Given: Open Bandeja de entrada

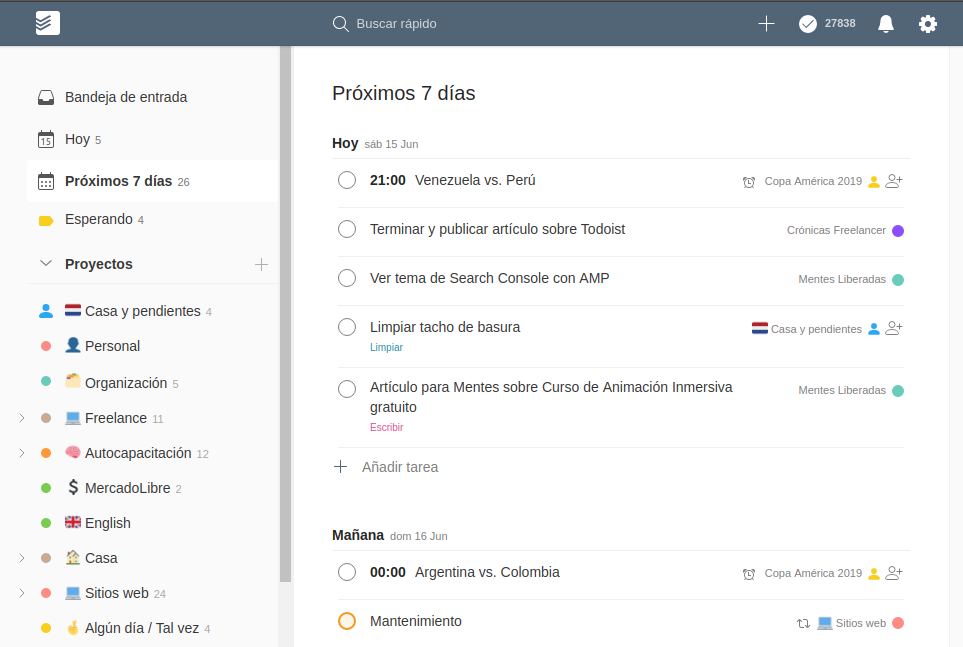Looking at the screenshot, I should click(126, 97).
